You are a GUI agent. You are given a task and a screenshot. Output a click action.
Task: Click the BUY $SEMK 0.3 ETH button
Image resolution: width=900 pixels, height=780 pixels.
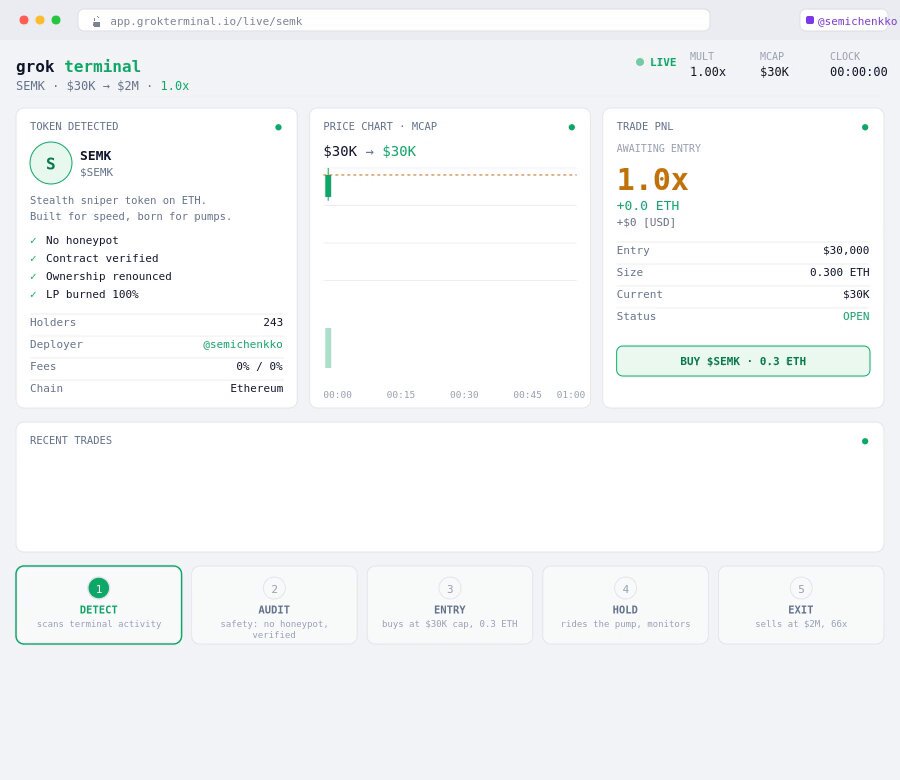pyautogui.click(x=743, y=361)
